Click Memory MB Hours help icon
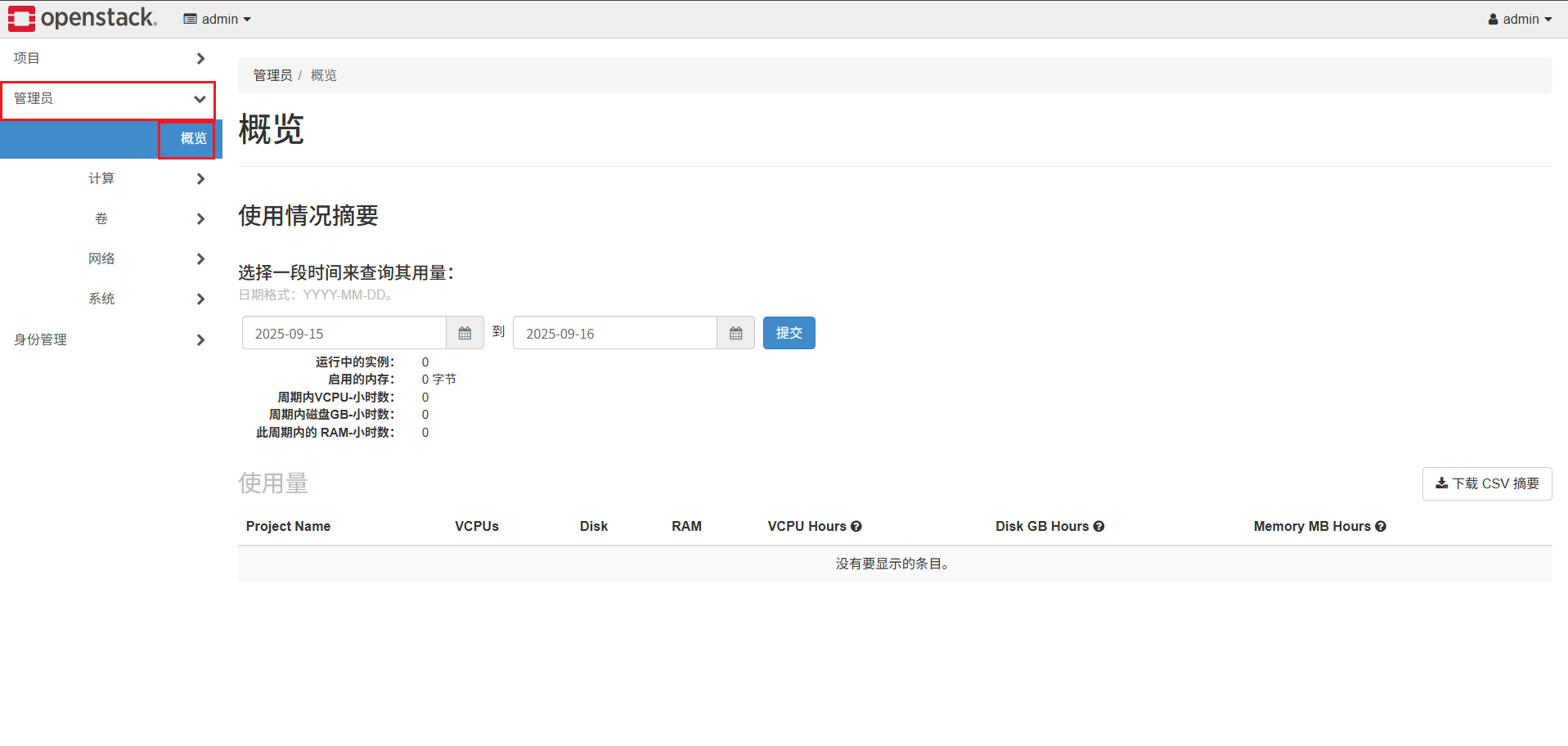The width and height of the screenshot is (1568, 746). 1381,527
